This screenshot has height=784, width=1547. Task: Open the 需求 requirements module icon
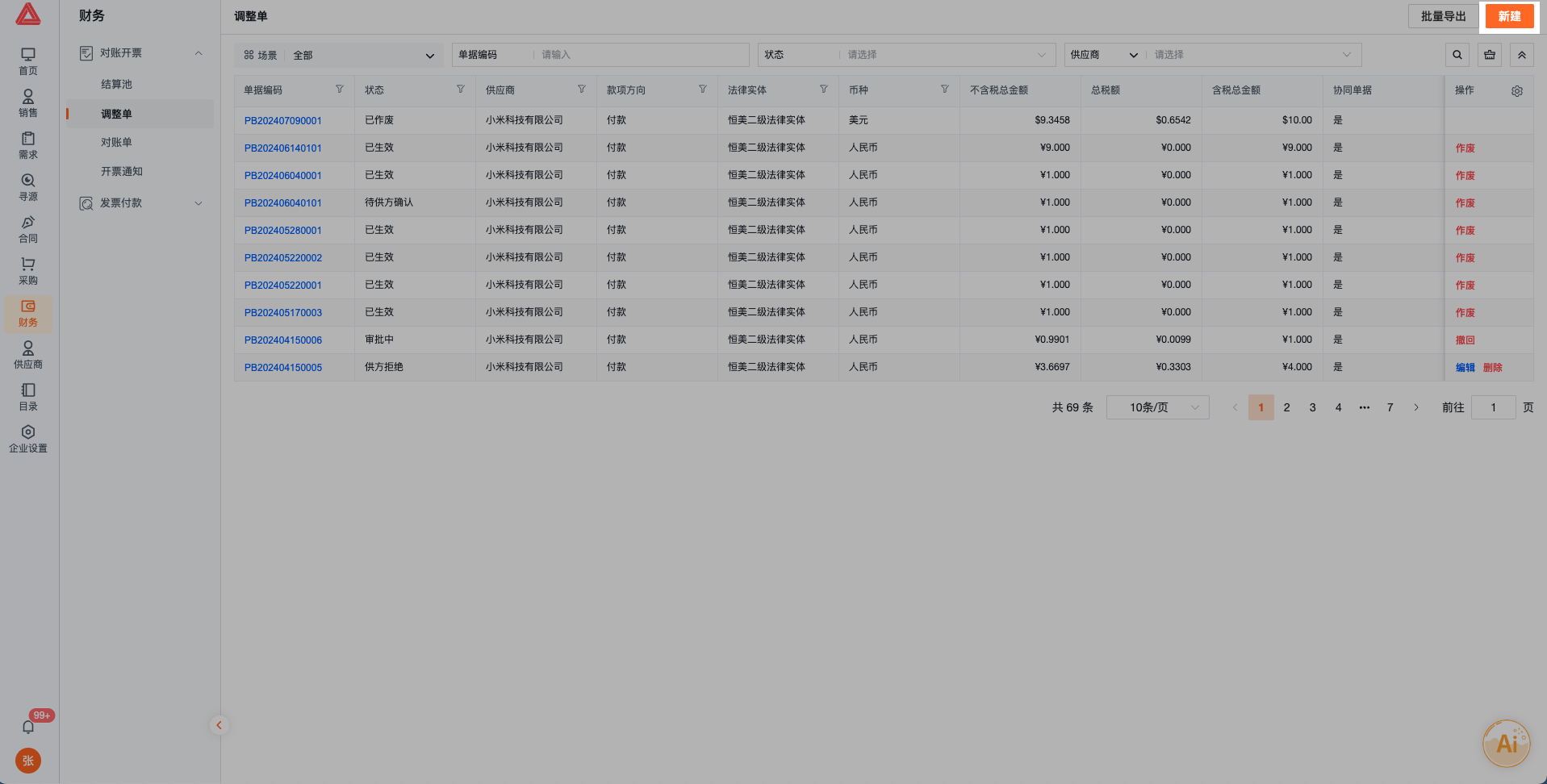pos(28,145)
